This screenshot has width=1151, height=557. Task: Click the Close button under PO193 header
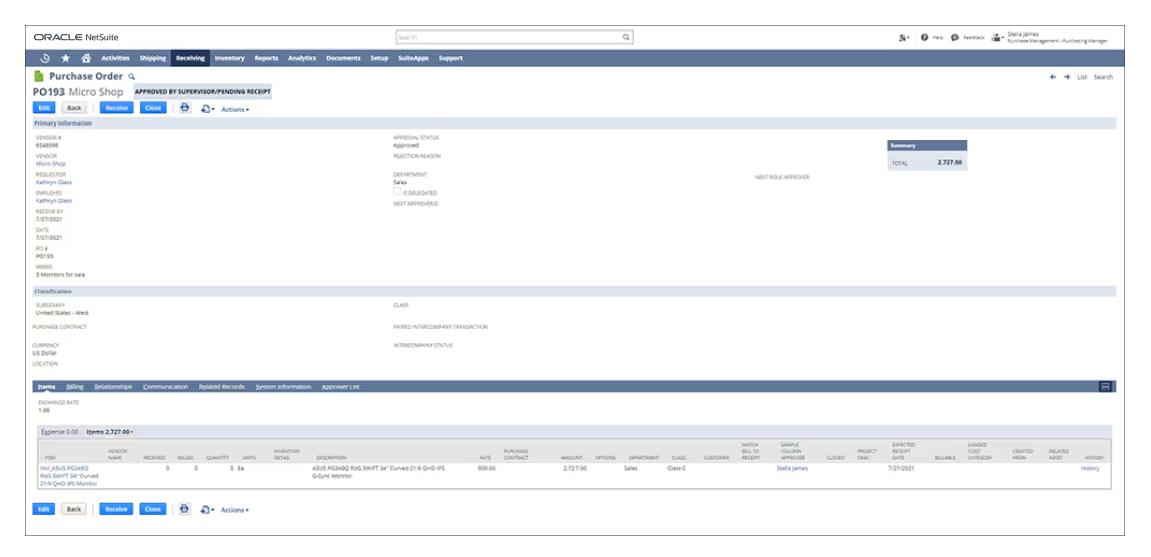click(153, 108)
